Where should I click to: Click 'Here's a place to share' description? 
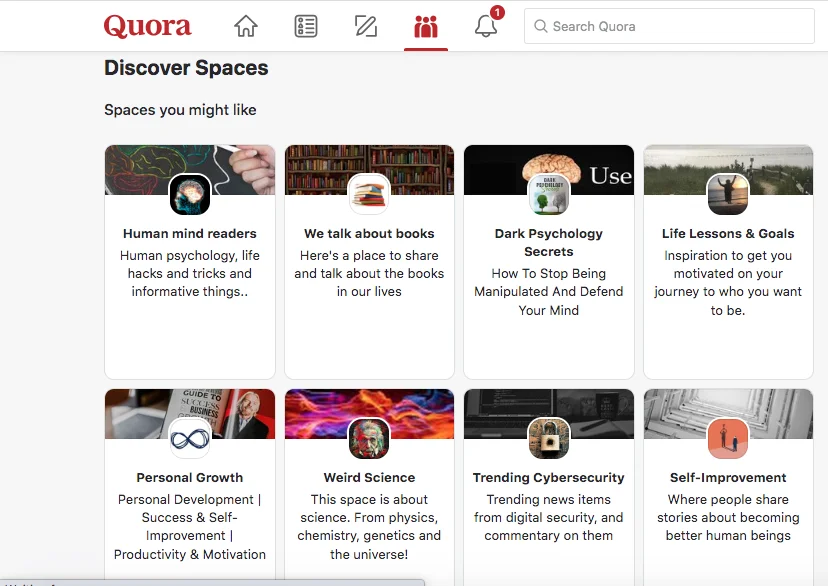[x=369, y=273]
